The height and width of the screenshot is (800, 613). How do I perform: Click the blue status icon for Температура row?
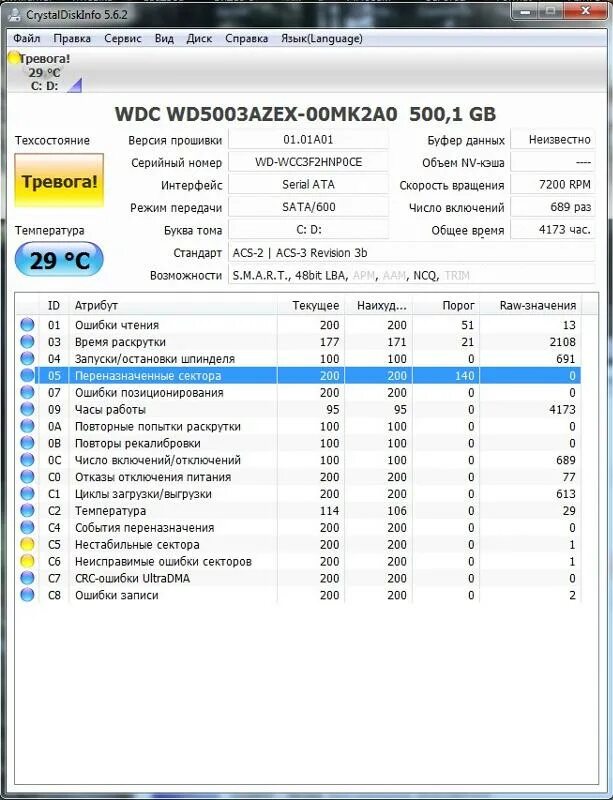point(27,510)
